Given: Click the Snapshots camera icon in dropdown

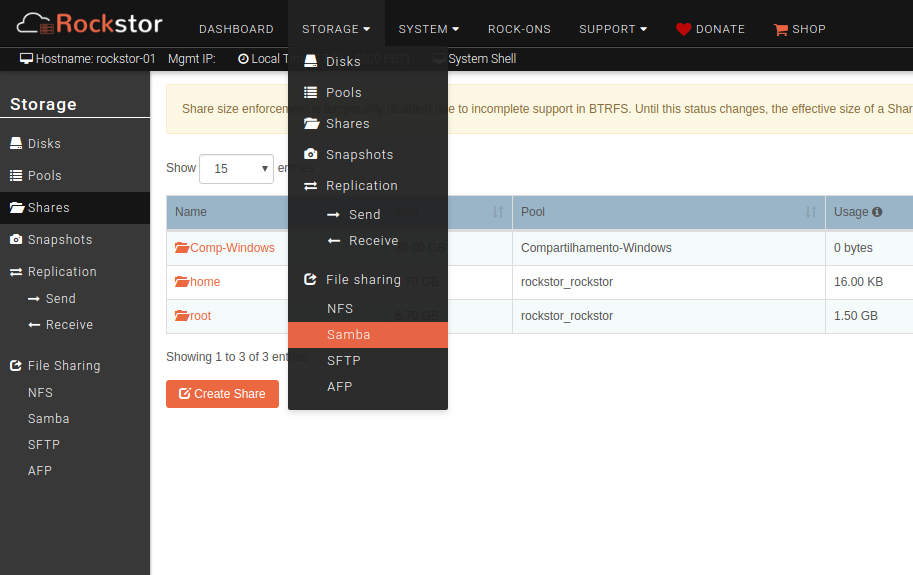Looking at the screenshot, I should [311, 154].
